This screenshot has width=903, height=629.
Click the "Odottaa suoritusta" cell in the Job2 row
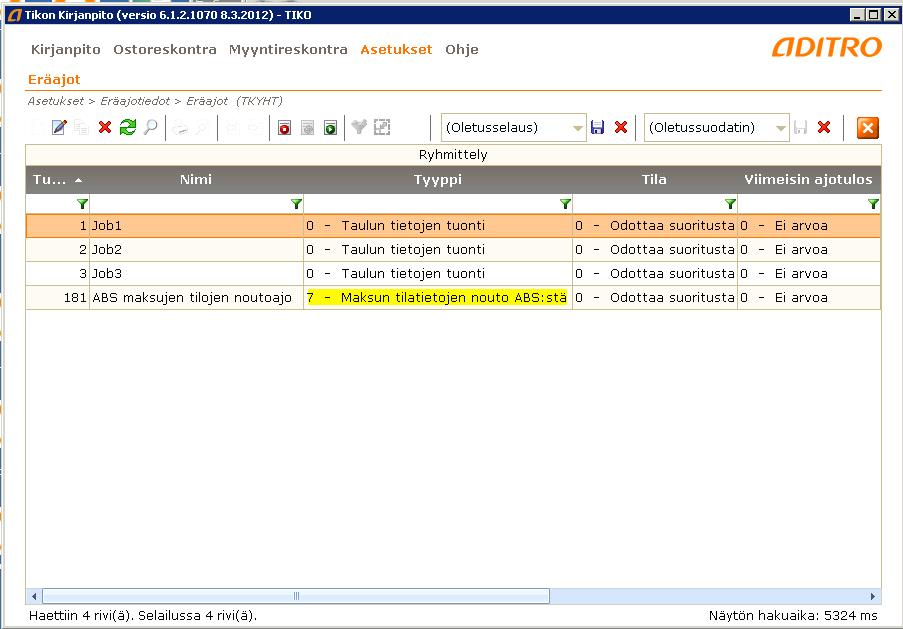pos(655,250)
